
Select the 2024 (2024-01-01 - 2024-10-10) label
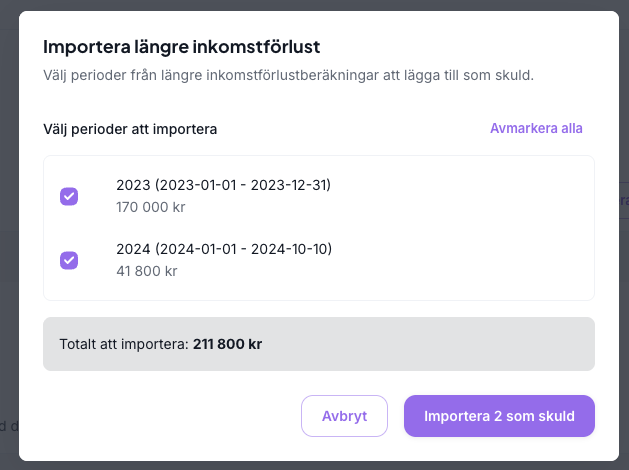[224, 249]
